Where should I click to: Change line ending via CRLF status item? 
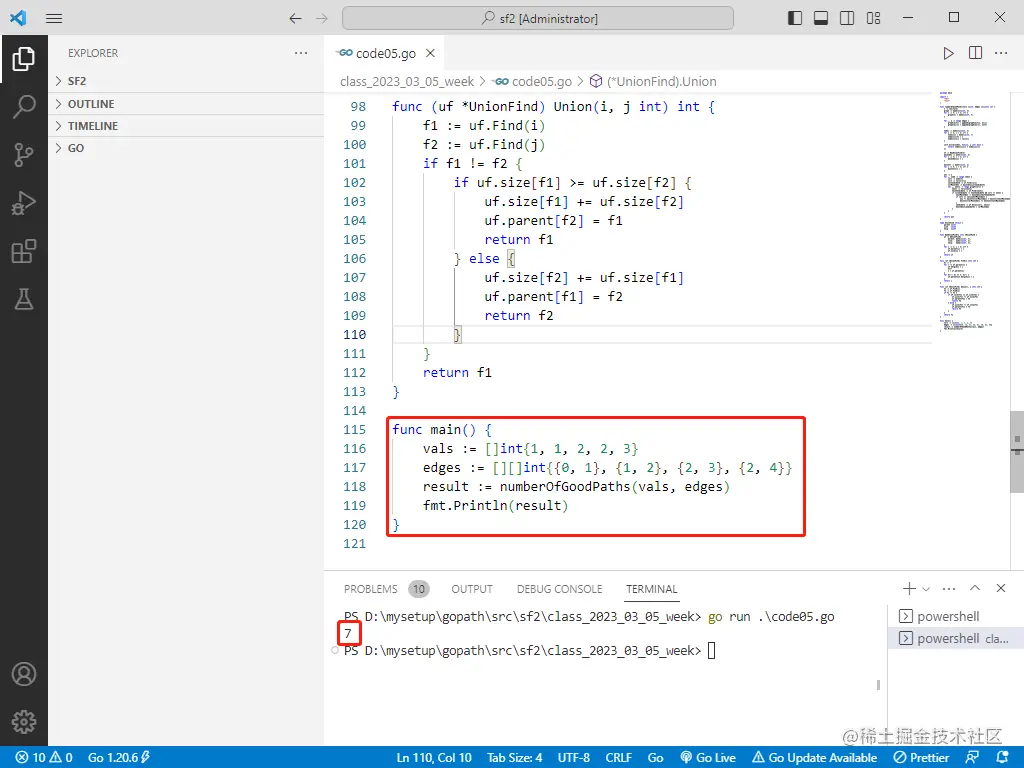tap(618, 758)
